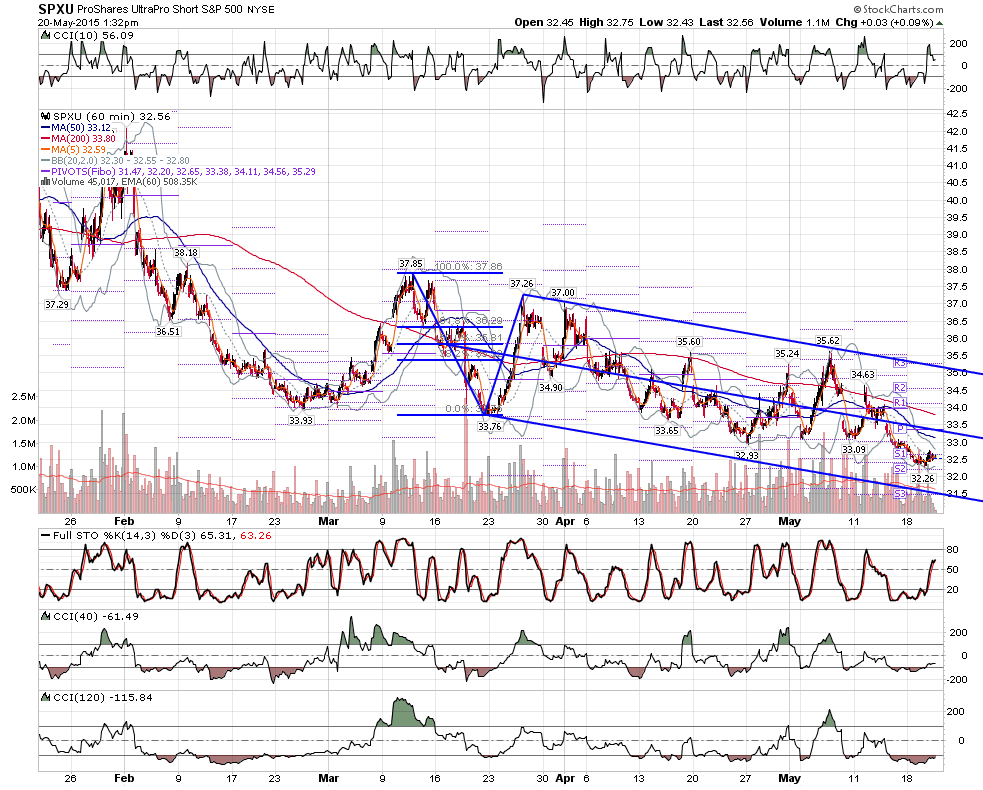Click the candlestick icon beside SPXU (60 min)
This screenshot has width=983, height=790.
(45, 117)
